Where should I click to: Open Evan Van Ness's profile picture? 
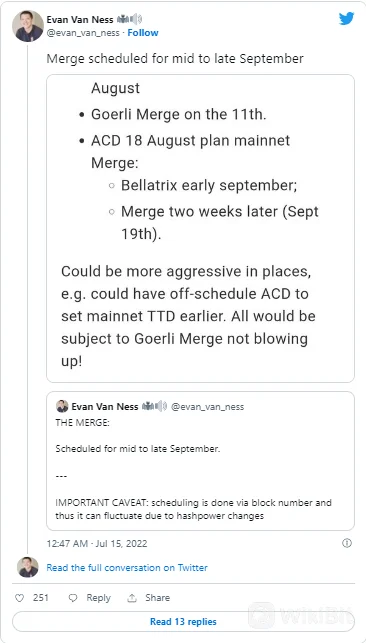click(28, 26)
